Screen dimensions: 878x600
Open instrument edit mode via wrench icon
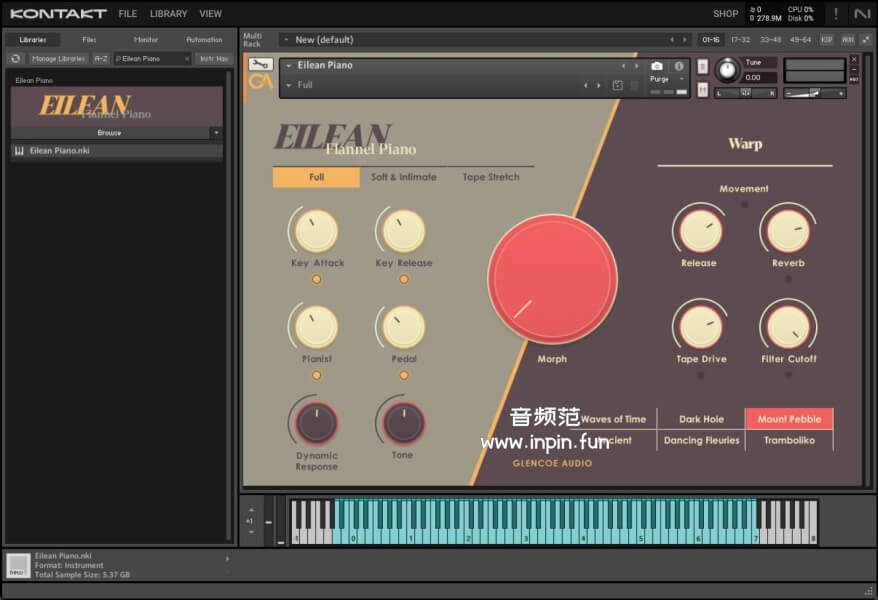click(260, 65)
